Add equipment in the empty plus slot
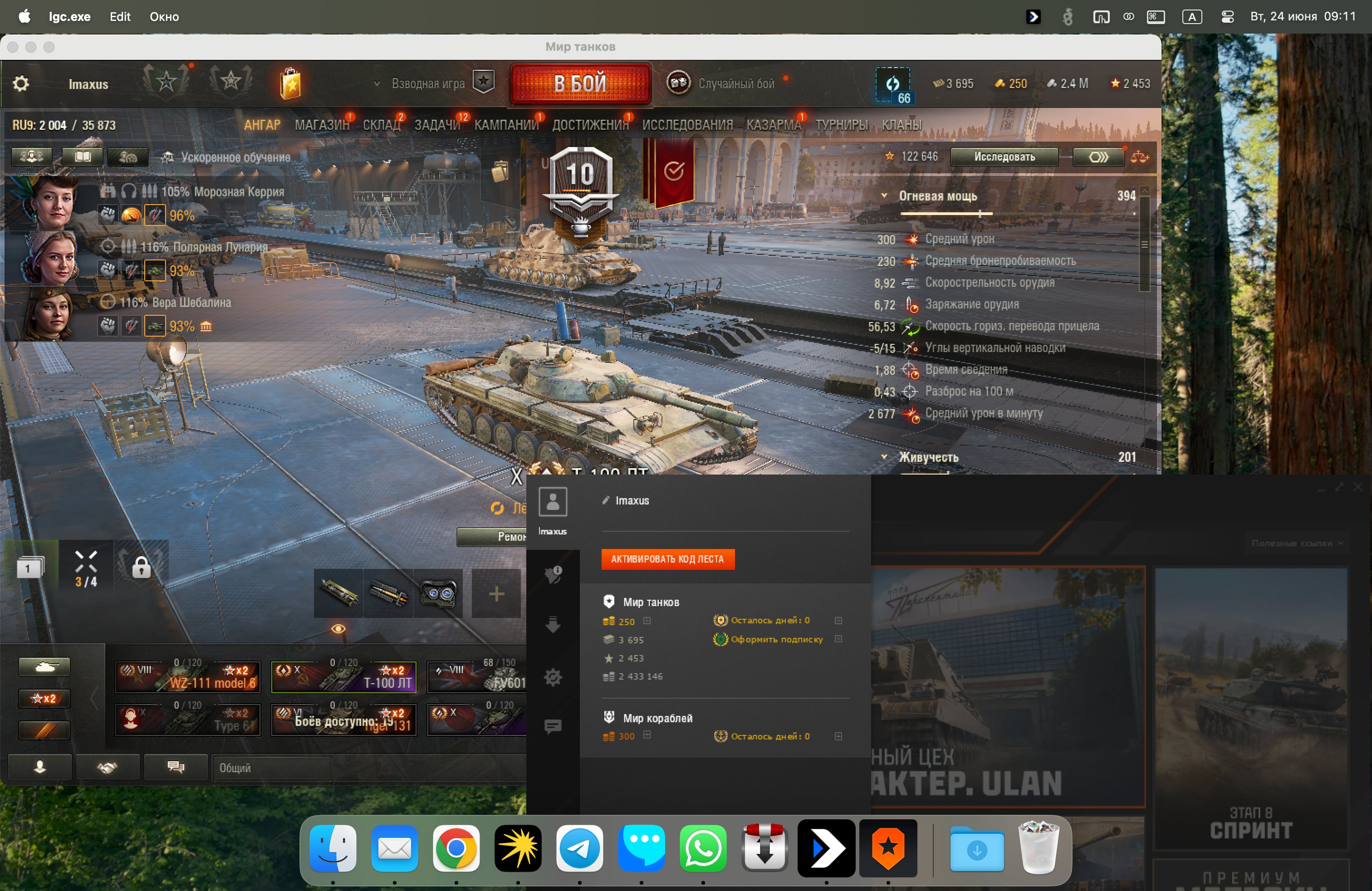 click(496, 593)
